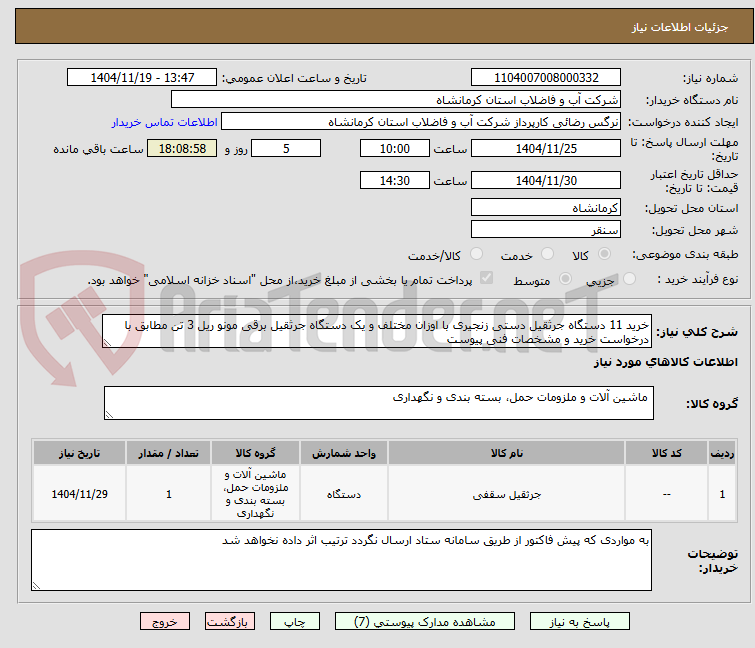Select the کالا radio button
This screenshot has height=648, width=755.
tap(604, 254)
